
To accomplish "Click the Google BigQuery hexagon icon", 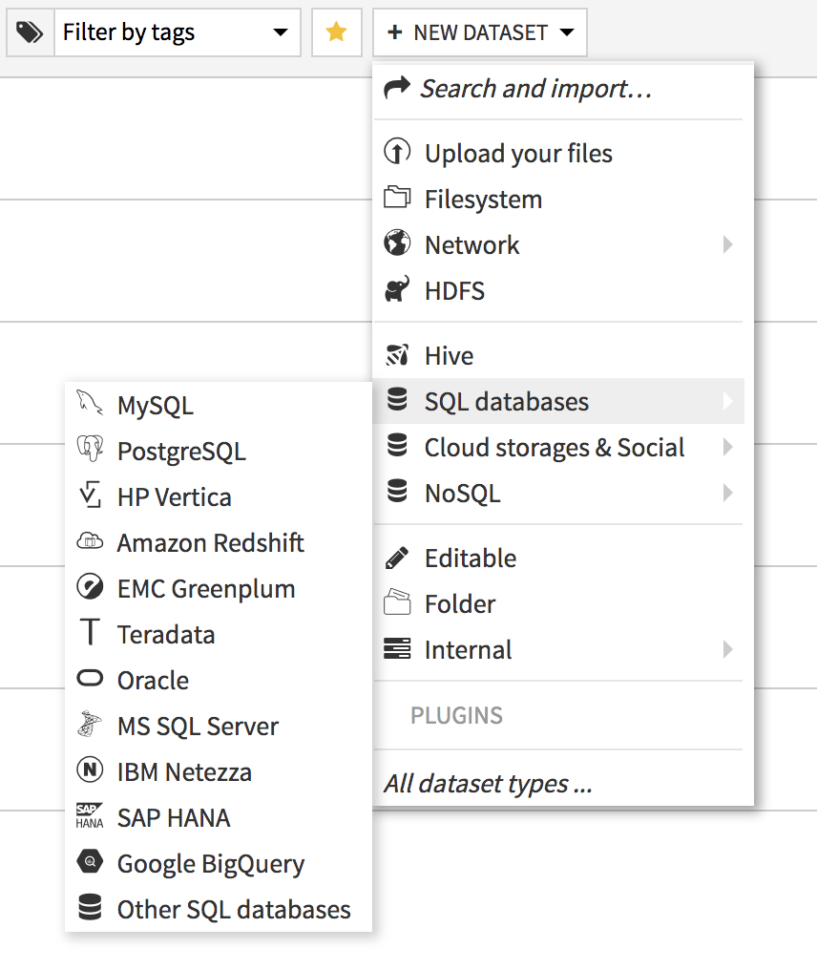I will click(90, 861).
